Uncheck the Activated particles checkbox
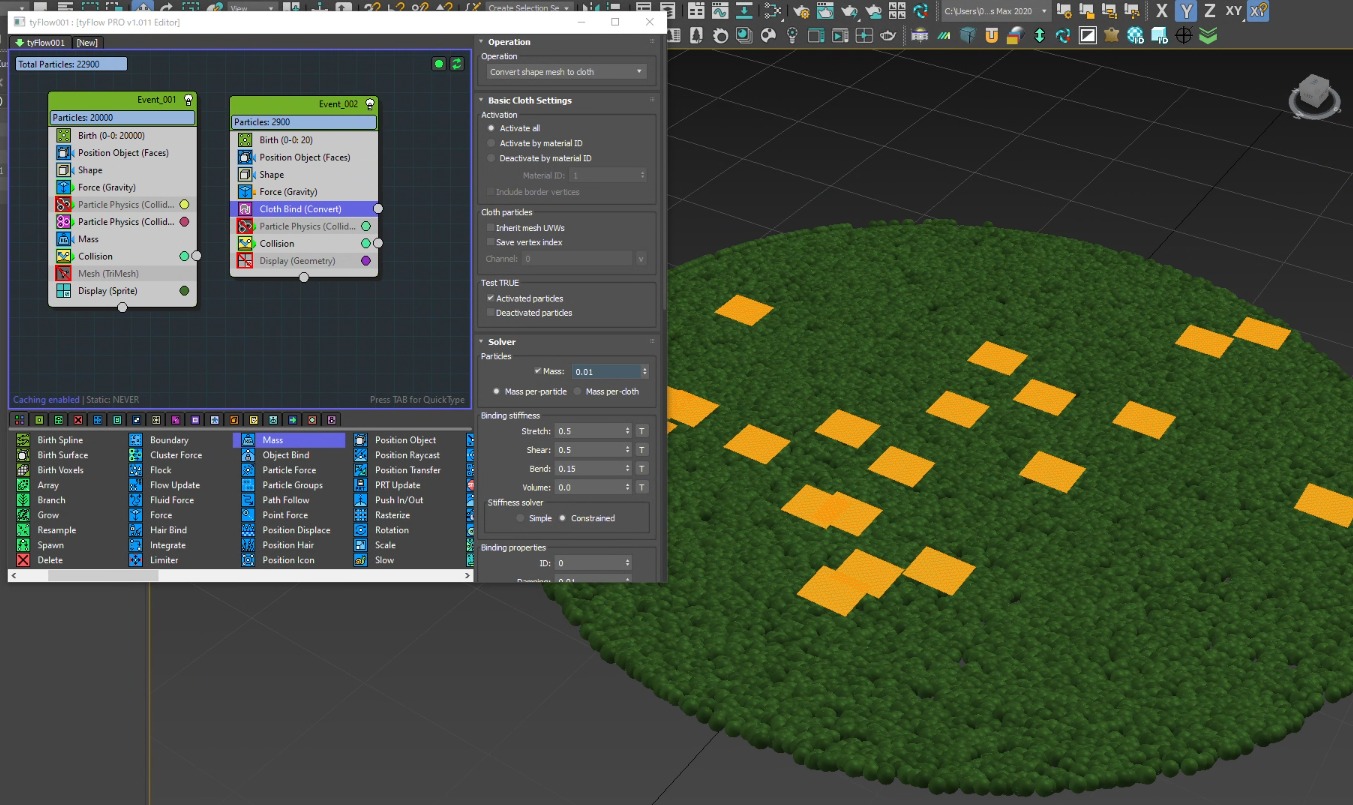The image size is (1353, 805). [490, 298]
